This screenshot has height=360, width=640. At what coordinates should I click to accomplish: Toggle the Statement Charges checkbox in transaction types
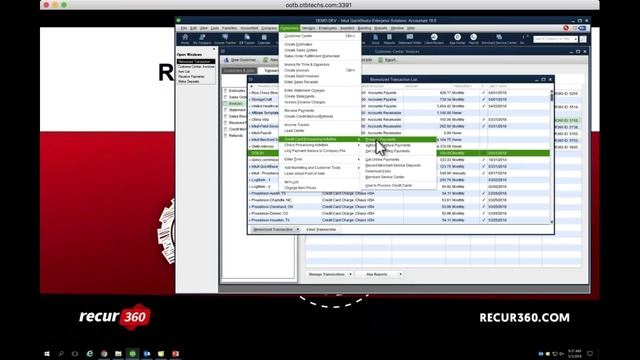pos(225,110)
